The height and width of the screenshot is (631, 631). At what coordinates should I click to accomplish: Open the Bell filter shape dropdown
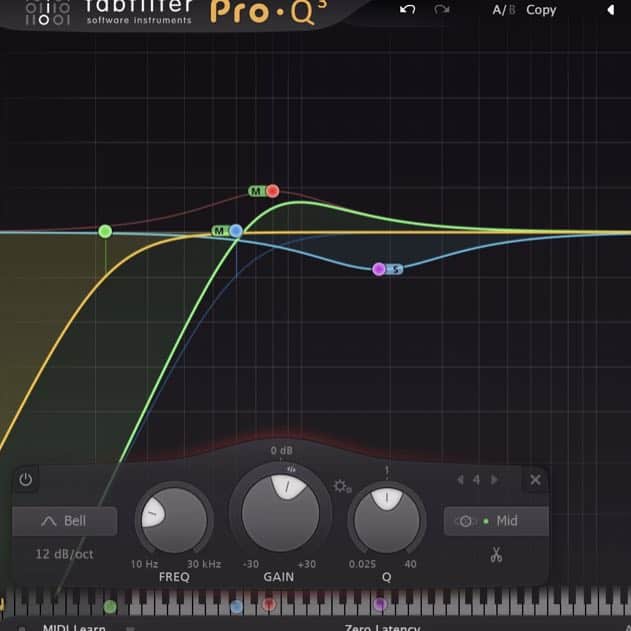coord(64,521)
